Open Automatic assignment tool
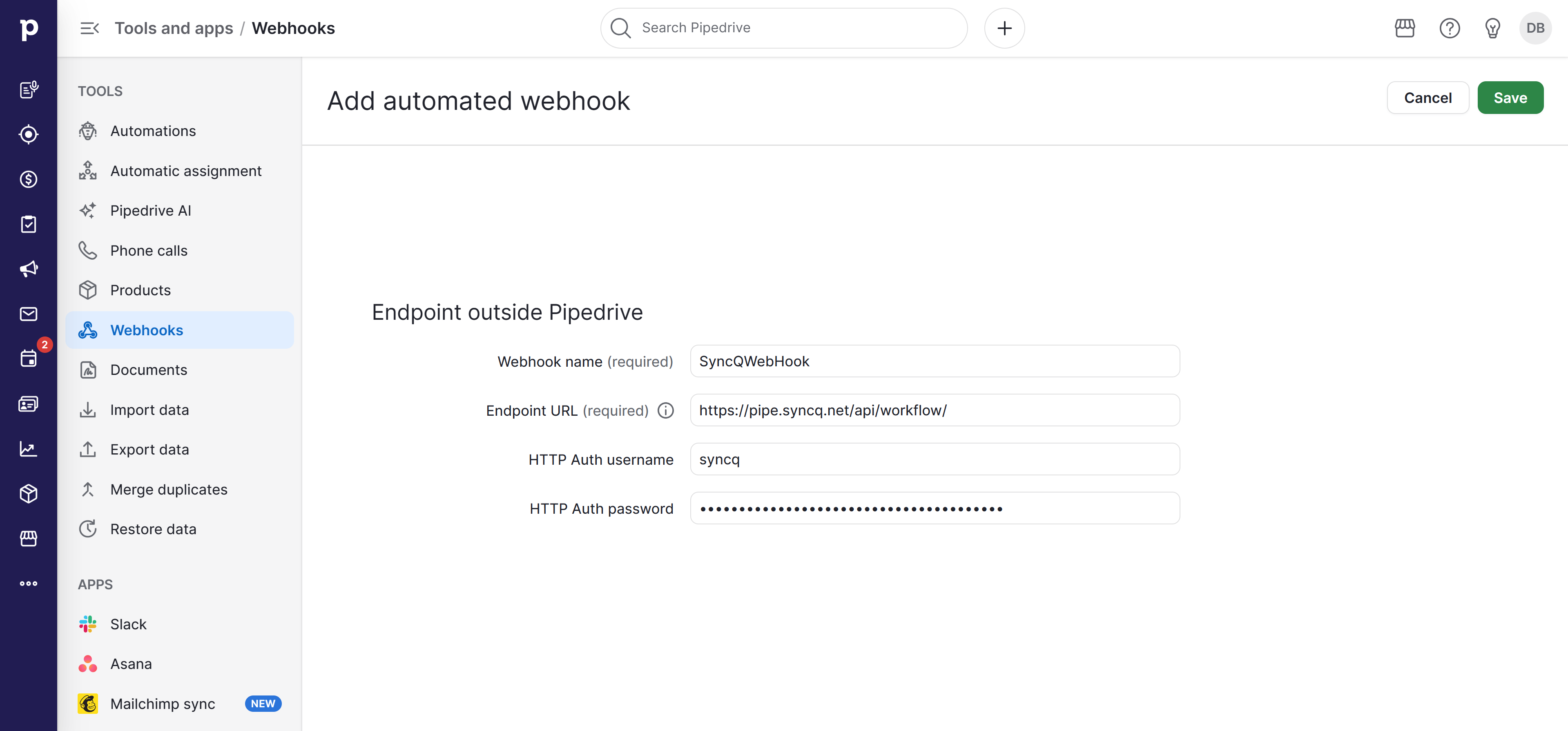This screenshot has width=1568, height=731. [x=179, y=171]
